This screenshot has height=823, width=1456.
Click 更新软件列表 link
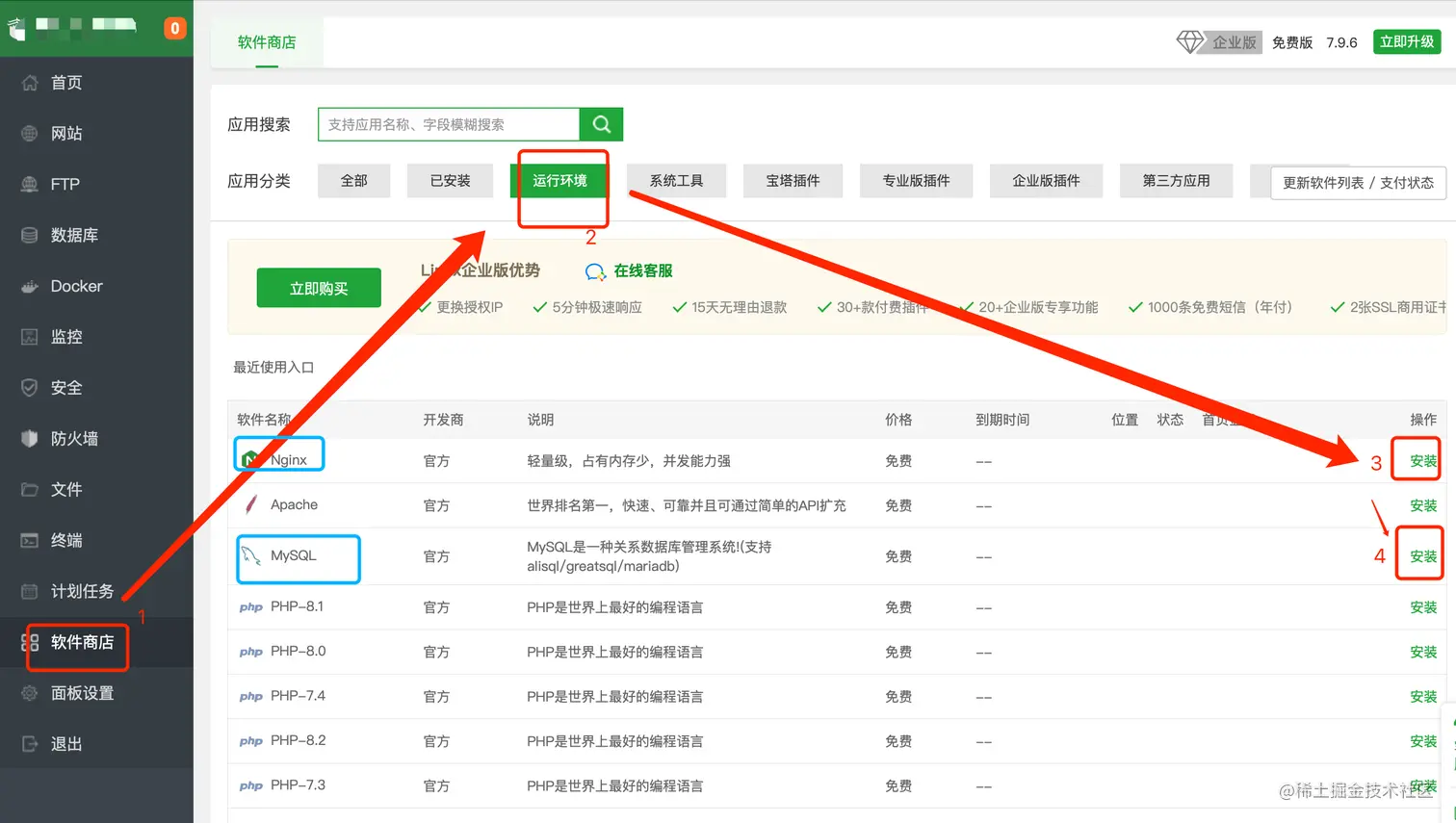(1323, 183)
